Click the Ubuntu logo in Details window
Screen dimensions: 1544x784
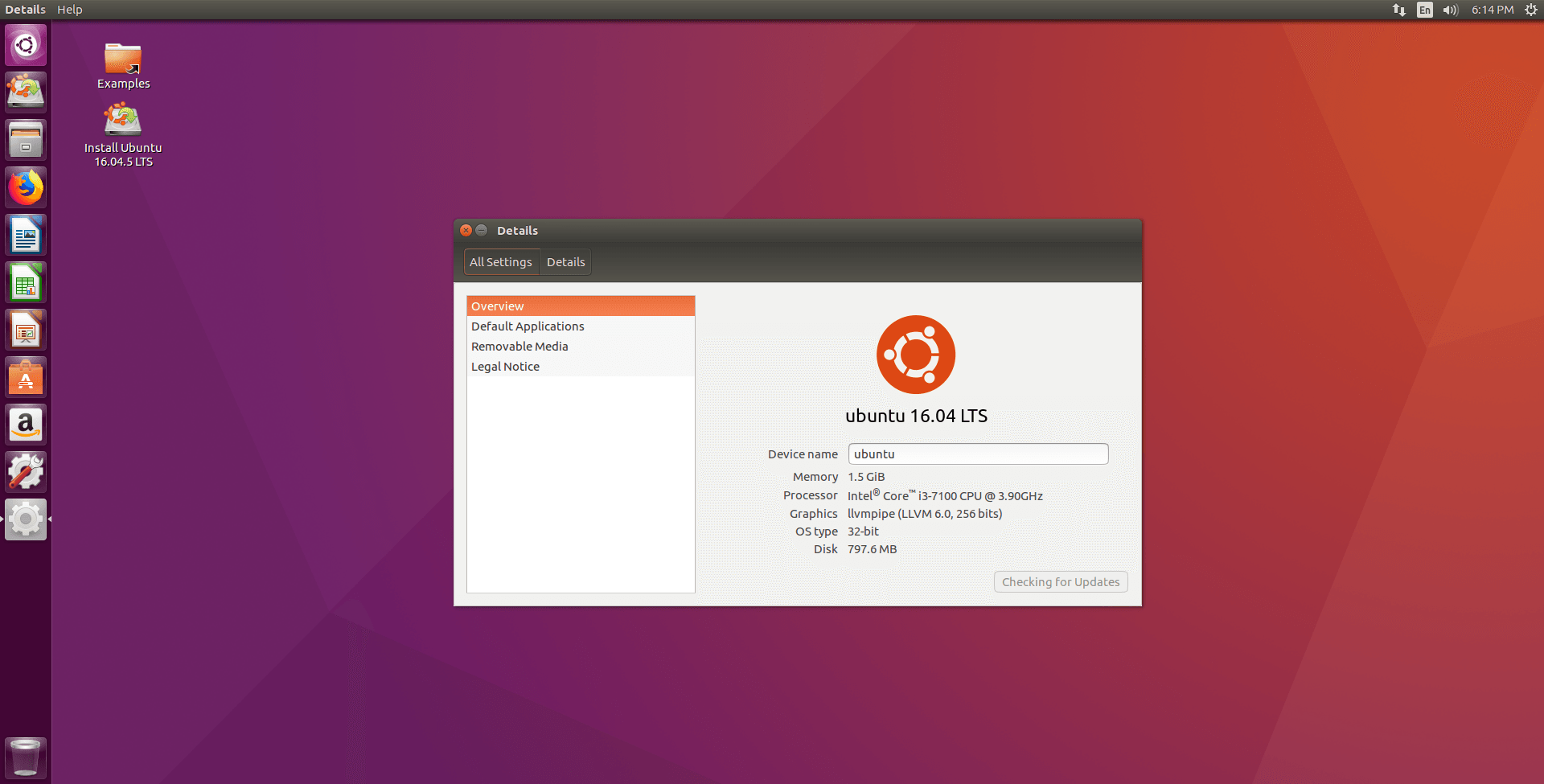(916, 355)
